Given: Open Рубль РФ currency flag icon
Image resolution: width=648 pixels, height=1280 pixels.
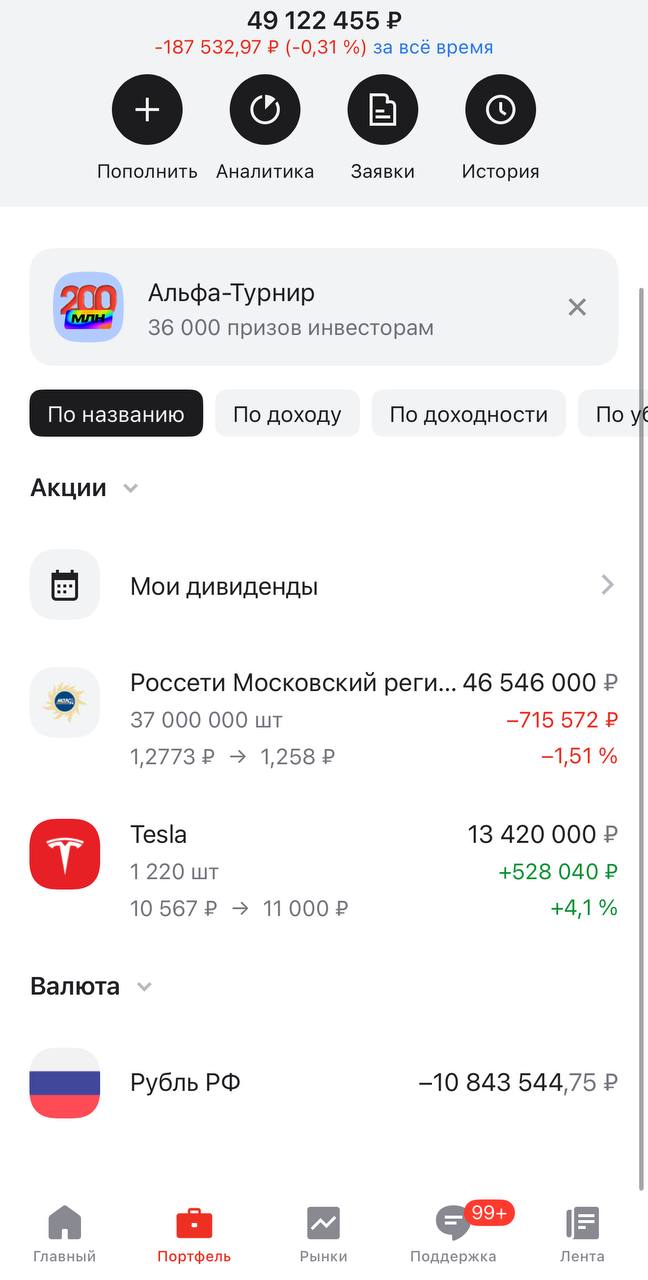Looking at the screenshot, I should [x=65, y=1083].
